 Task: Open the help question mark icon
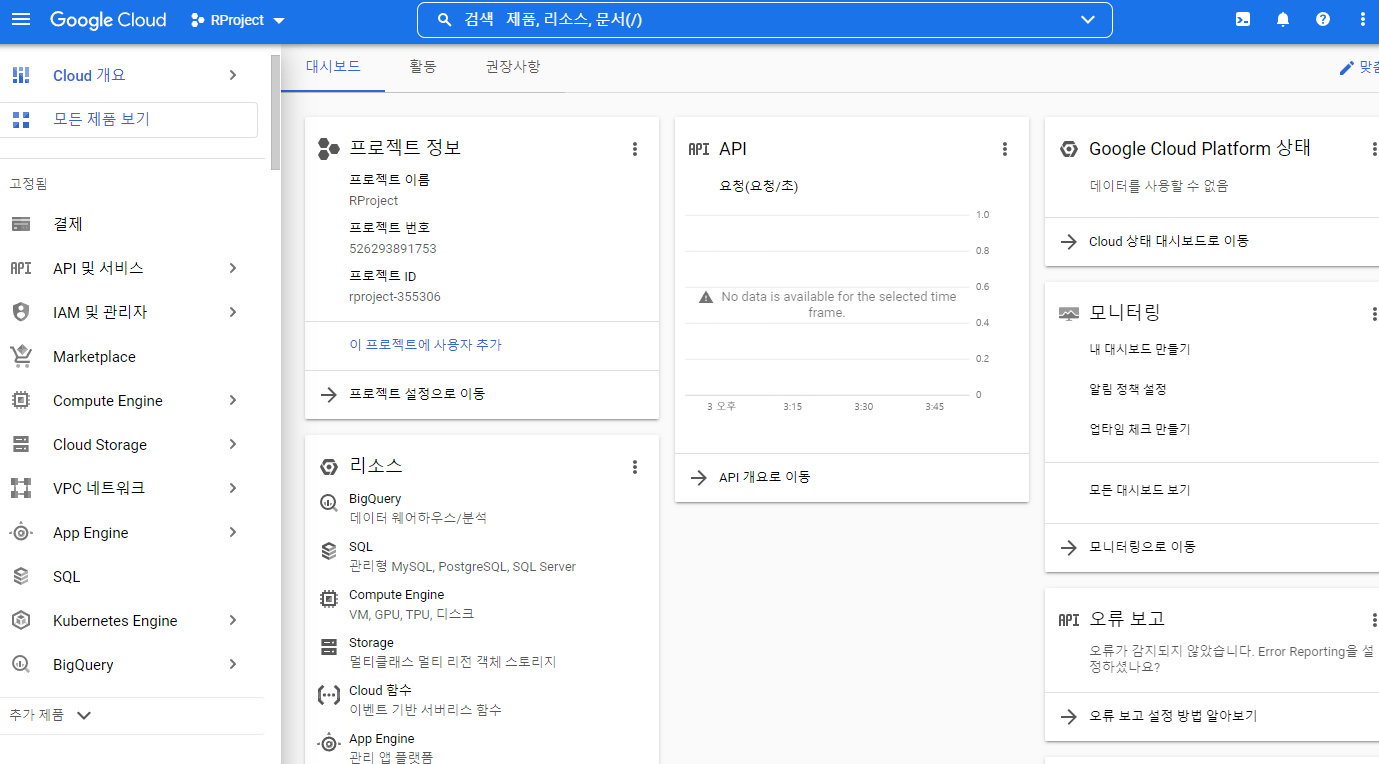(1323, 20)
